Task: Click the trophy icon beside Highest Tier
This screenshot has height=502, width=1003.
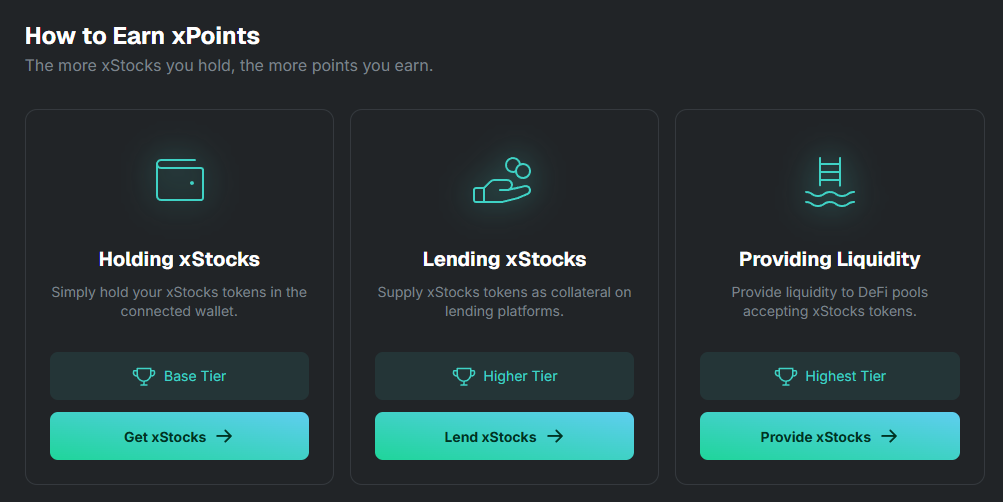Action: [785, 376]
